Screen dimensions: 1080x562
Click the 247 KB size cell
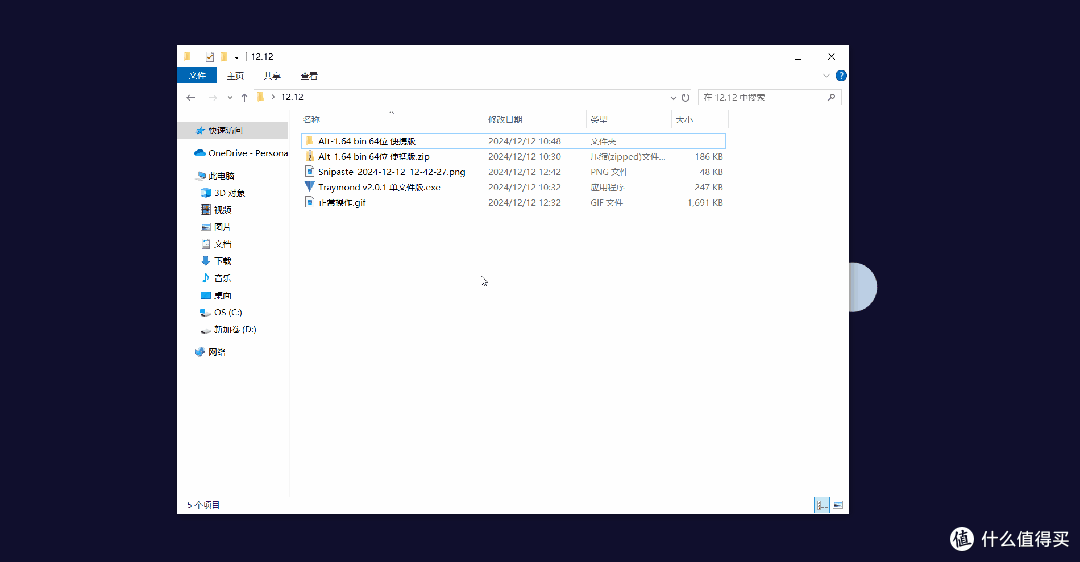coord(709,187)
